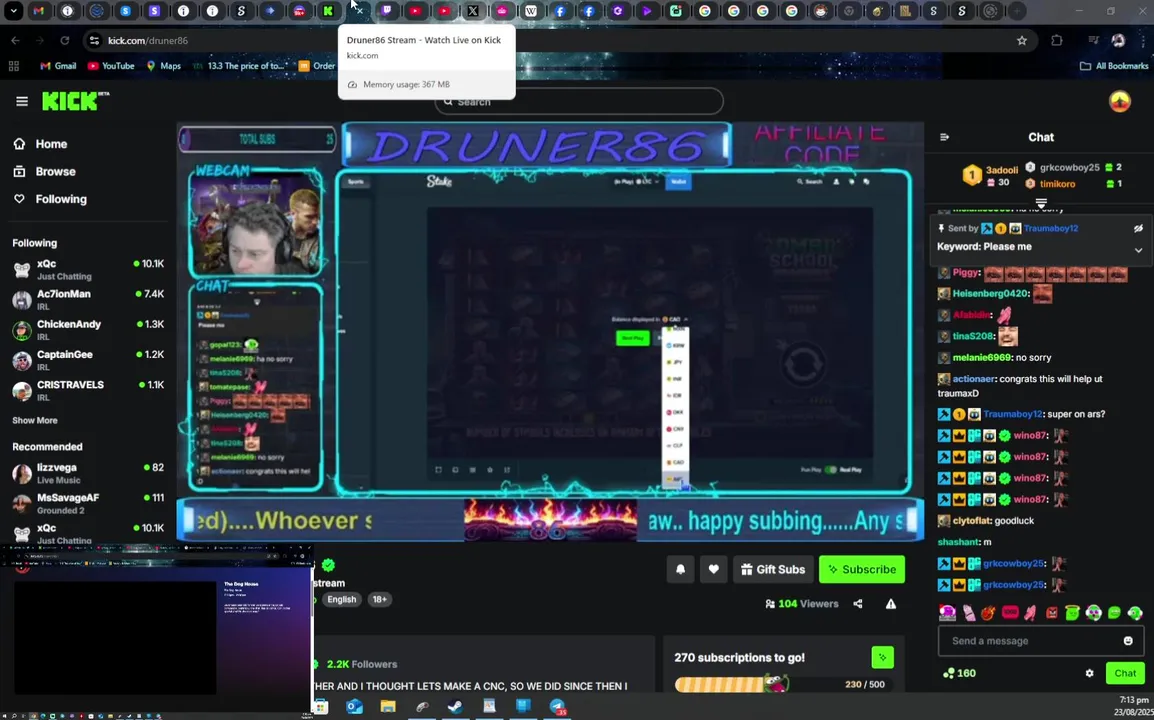Open the Gmail bookmark
The image size is (1154, 720).
tap(58, 66)
